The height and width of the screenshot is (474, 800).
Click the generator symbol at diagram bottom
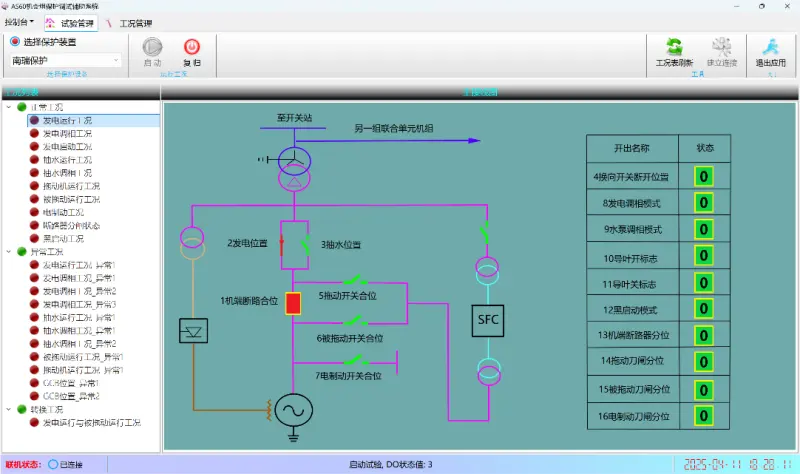(293, 410)
